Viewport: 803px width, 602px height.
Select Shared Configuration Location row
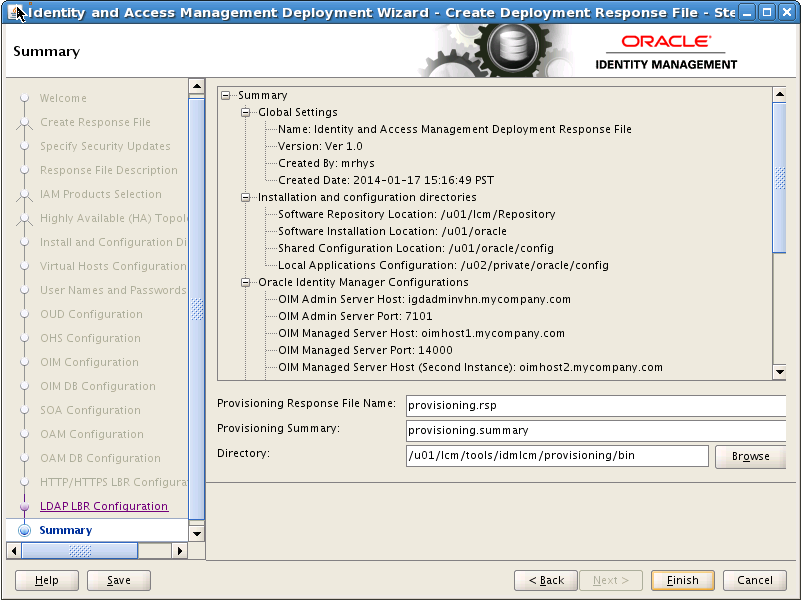416,248
